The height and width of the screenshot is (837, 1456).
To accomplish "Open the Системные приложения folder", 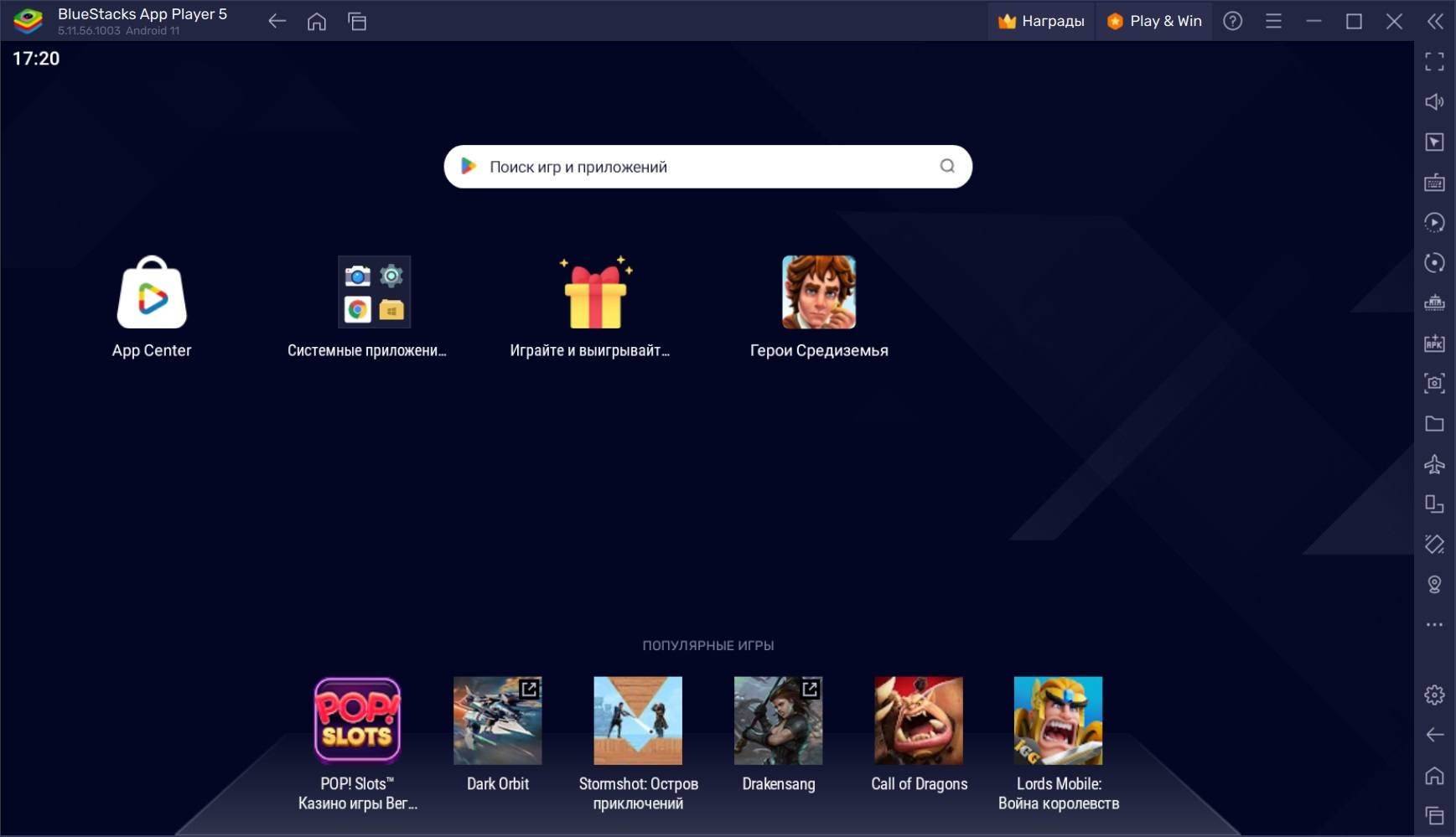I will click(374, 292).
